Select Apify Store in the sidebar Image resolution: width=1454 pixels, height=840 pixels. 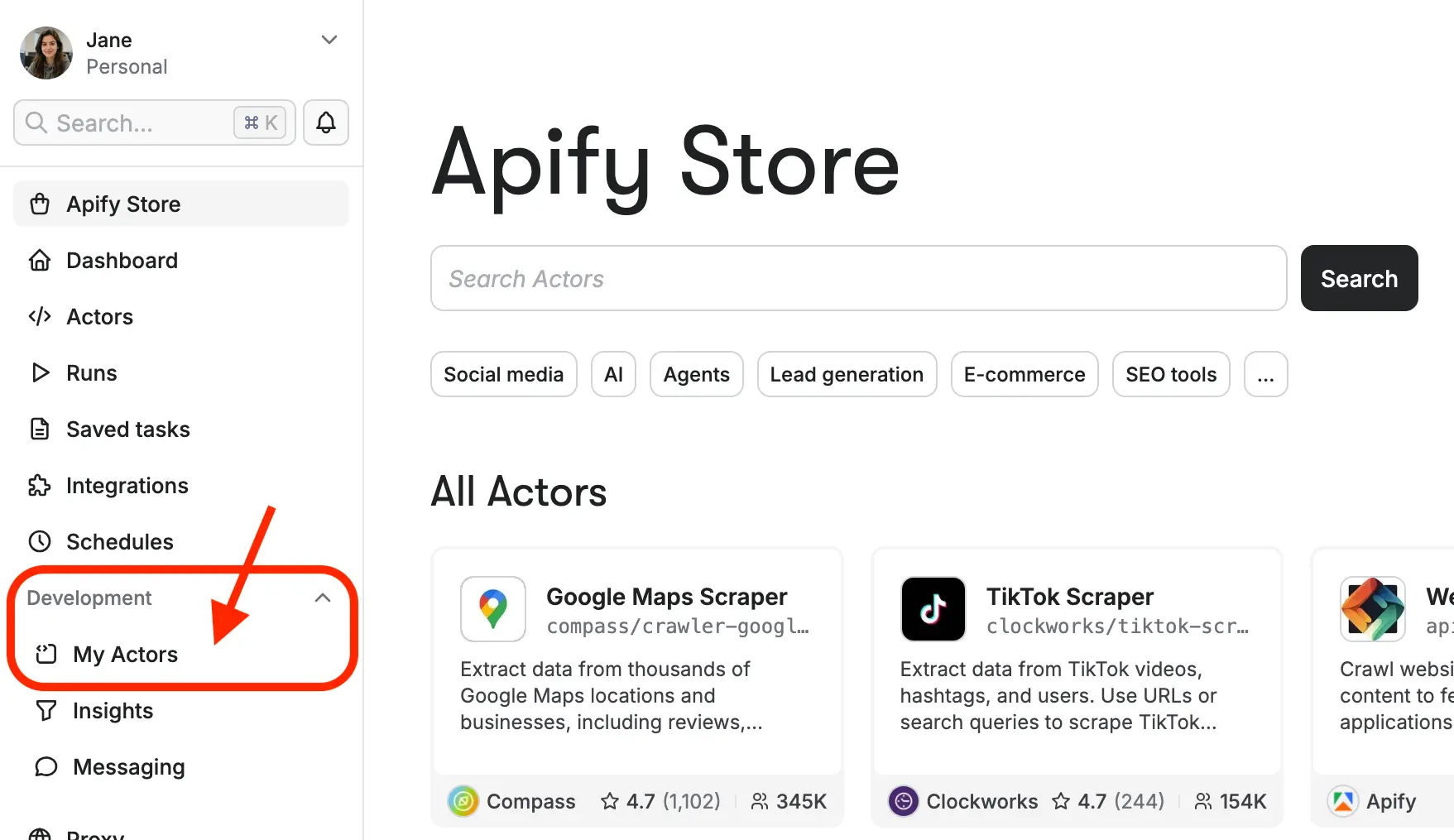181,204
